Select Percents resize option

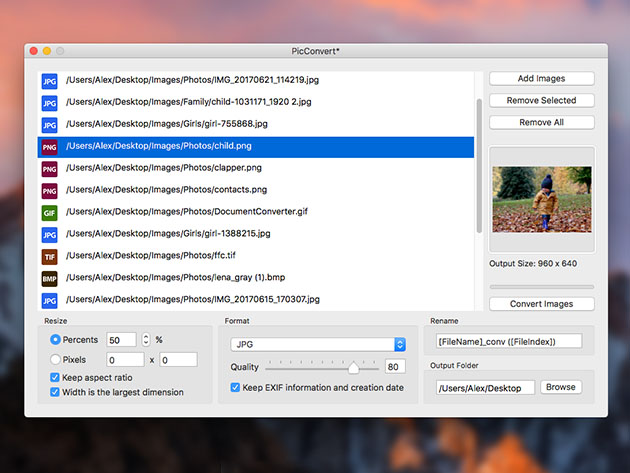55,340
